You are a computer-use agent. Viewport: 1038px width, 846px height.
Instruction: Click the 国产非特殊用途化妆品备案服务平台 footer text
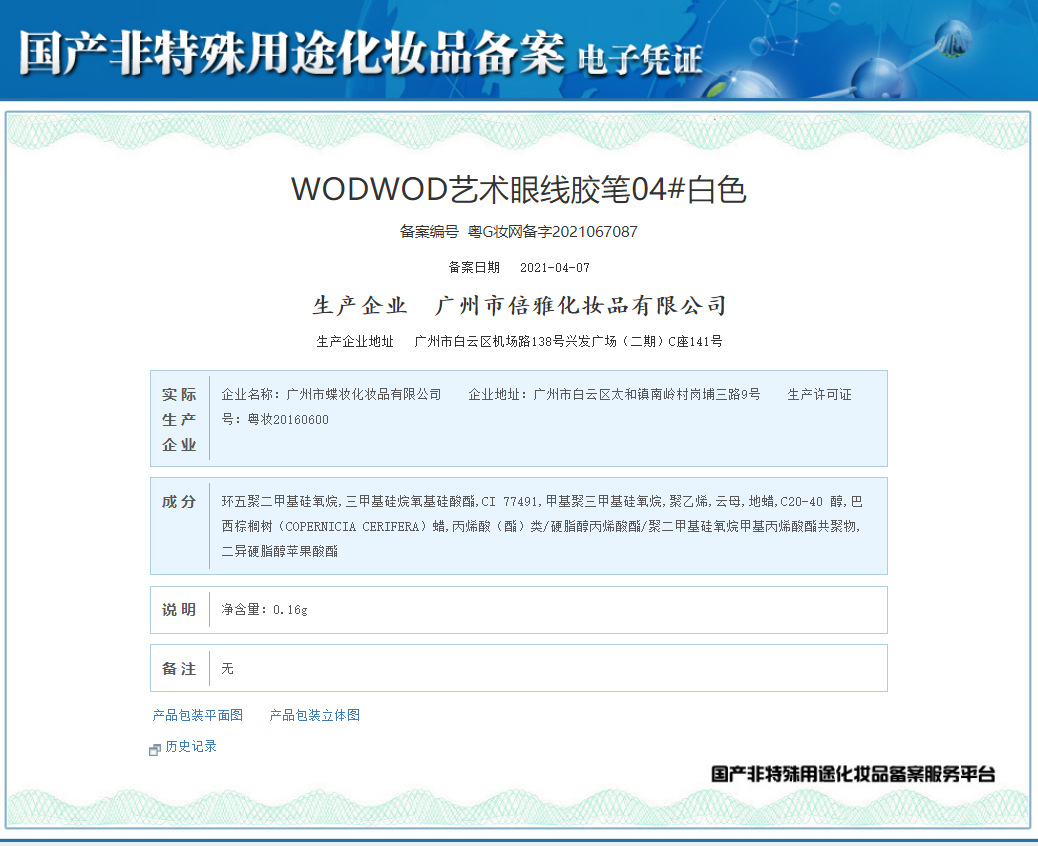(x=853, y=774)
